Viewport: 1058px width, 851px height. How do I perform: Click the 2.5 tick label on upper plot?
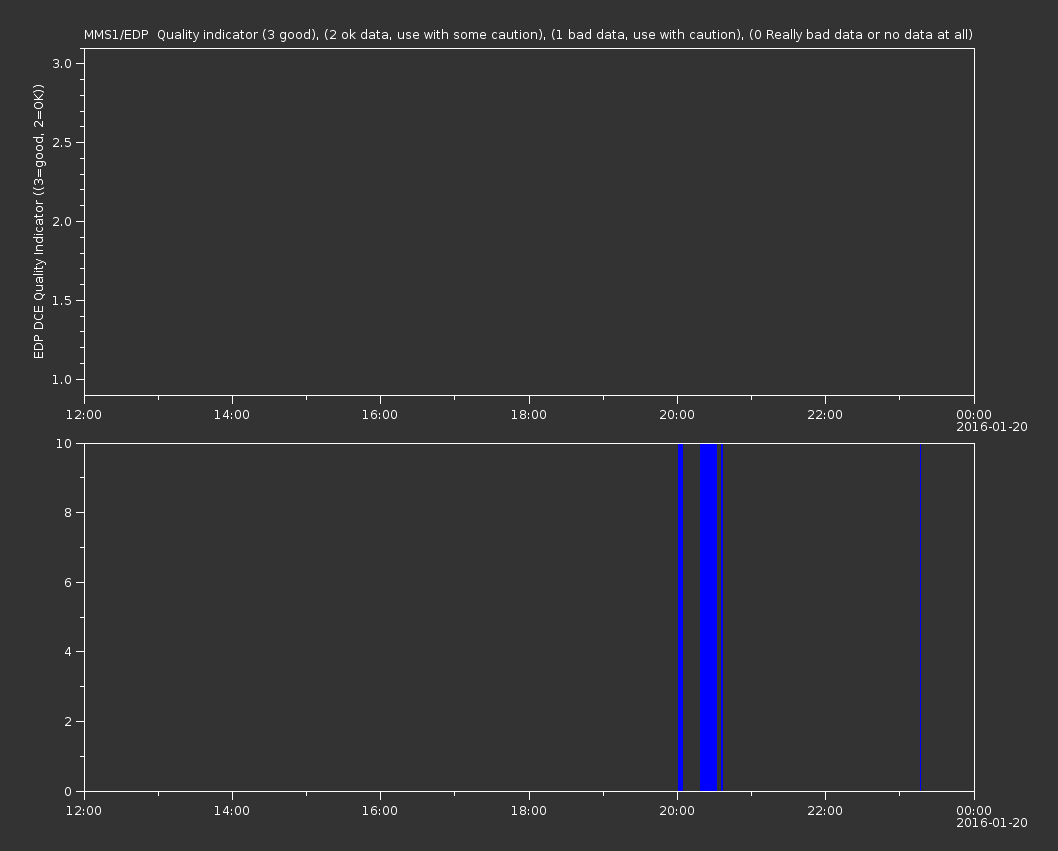[x=61, y=143]
